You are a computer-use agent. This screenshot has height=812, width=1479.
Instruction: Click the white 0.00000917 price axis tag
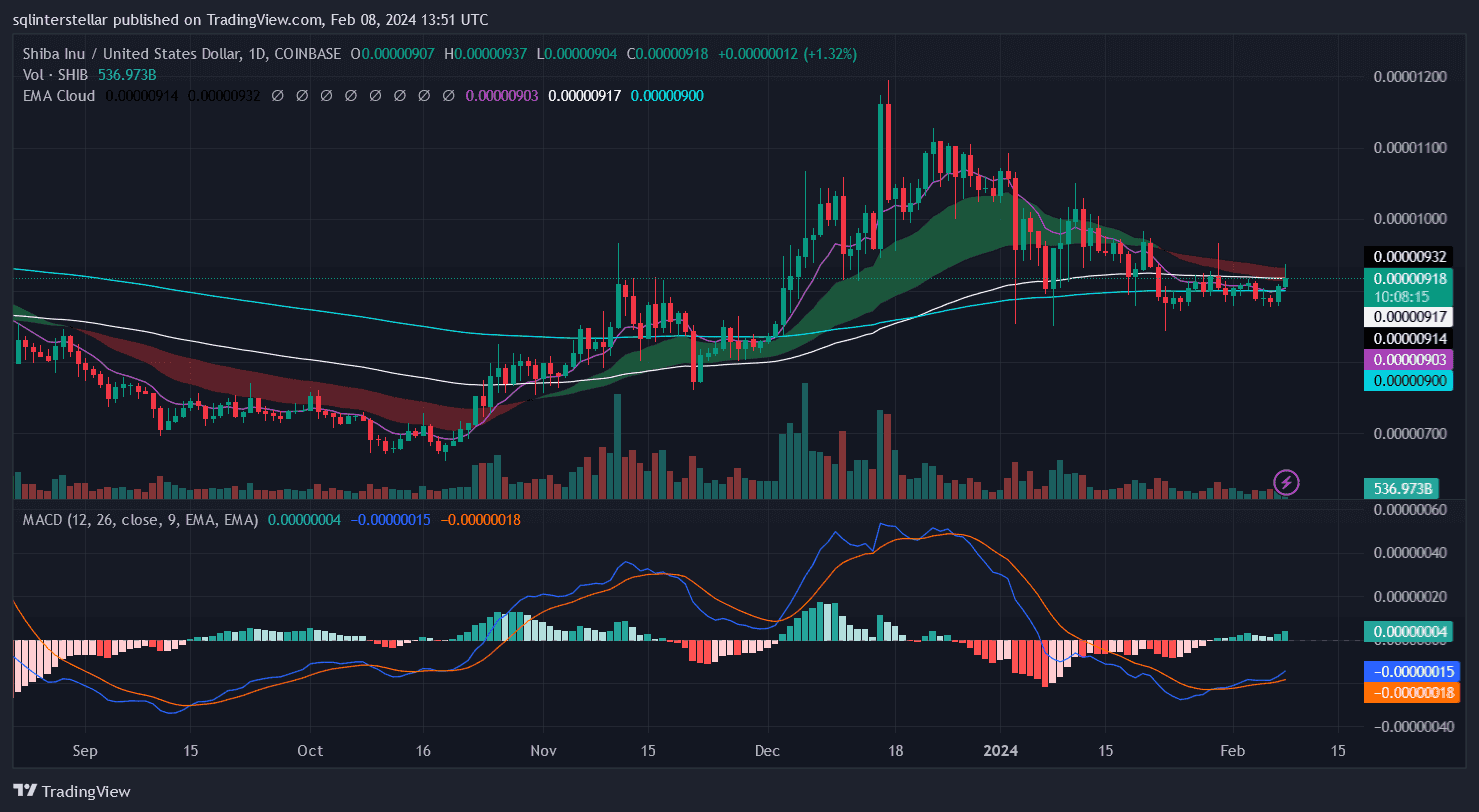point(1410,317)
